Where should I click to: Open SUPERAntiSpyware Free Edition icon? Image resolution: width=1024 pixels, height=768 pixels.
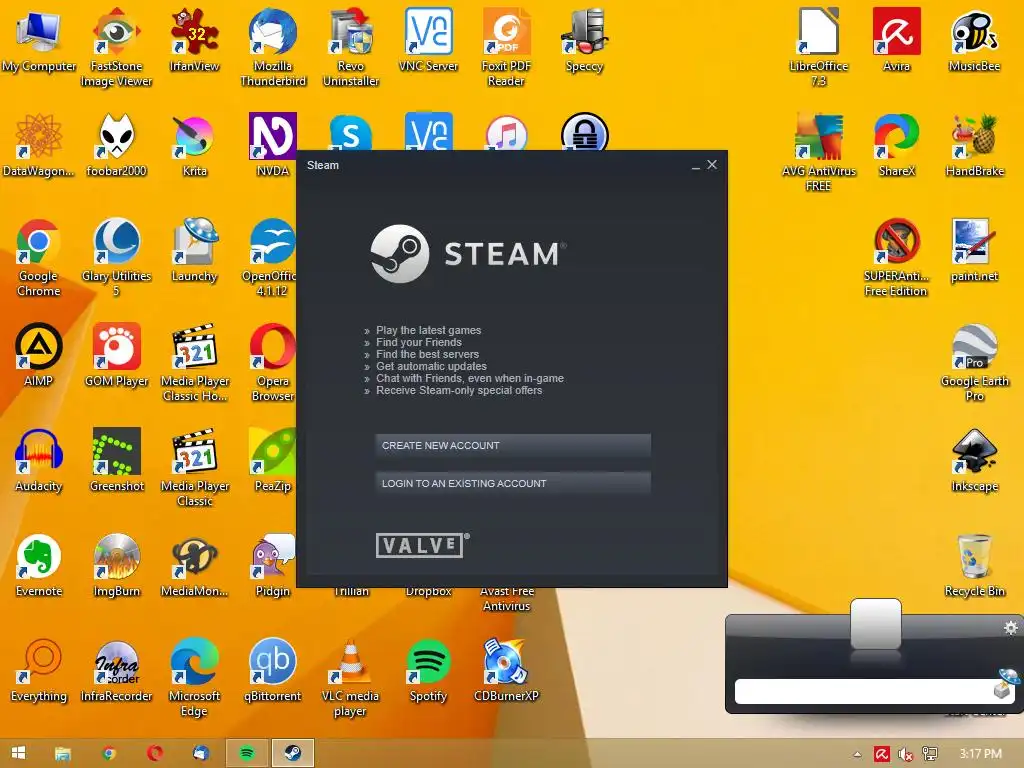(897, 257)
